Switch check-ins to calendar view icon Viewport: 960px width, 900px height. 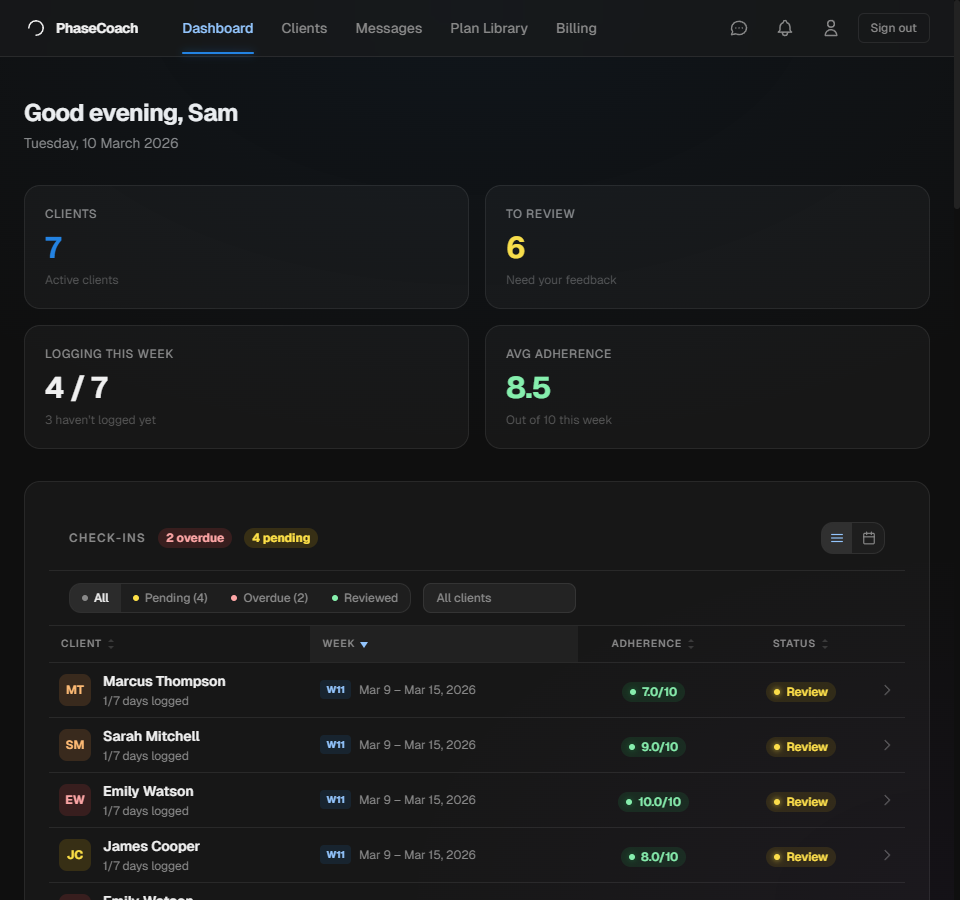(x=869, y=537)
